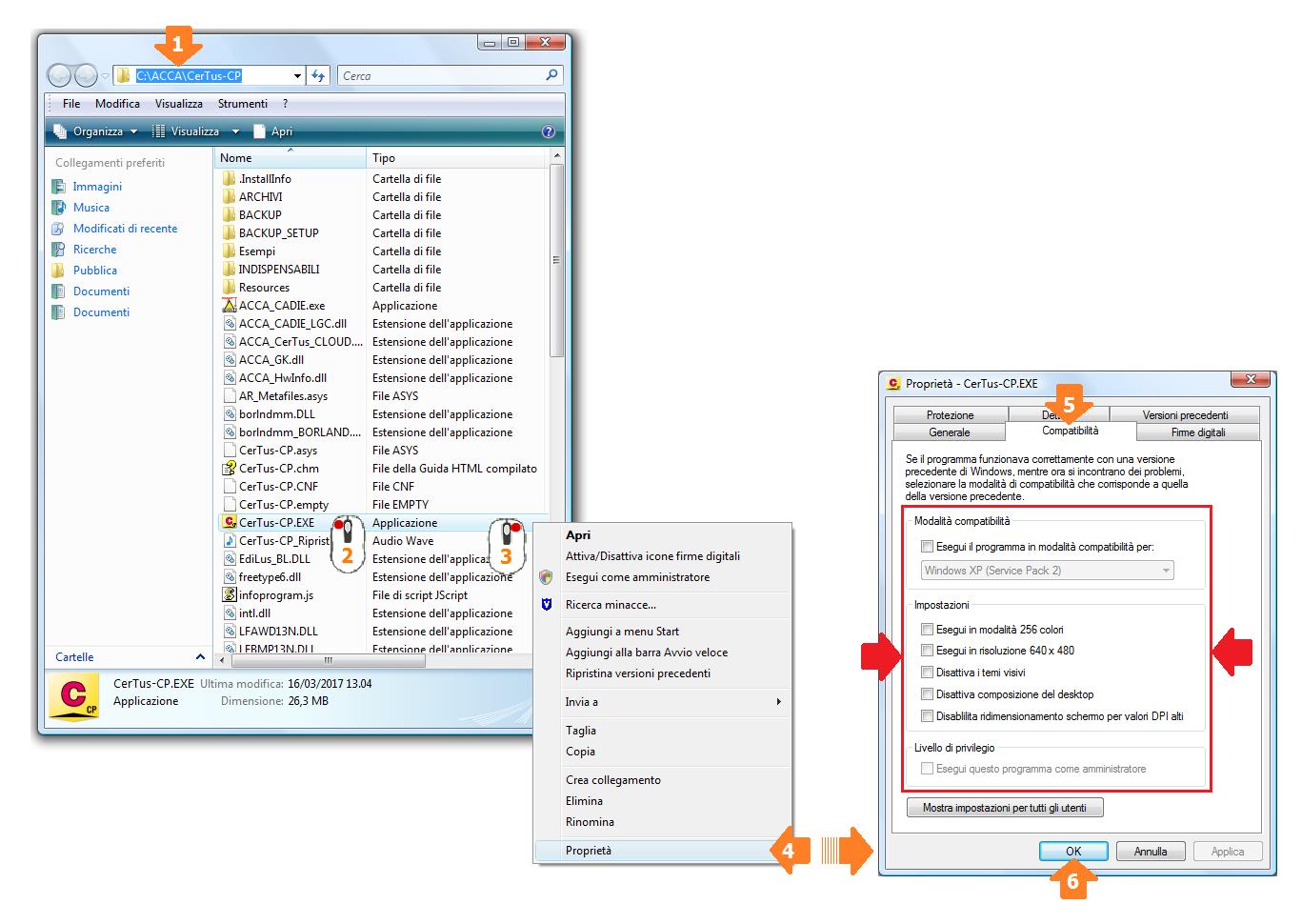Select the CerTus-CP.chm help file icon
Viewport: 1302px width, 924px height.
click(229, 468)
